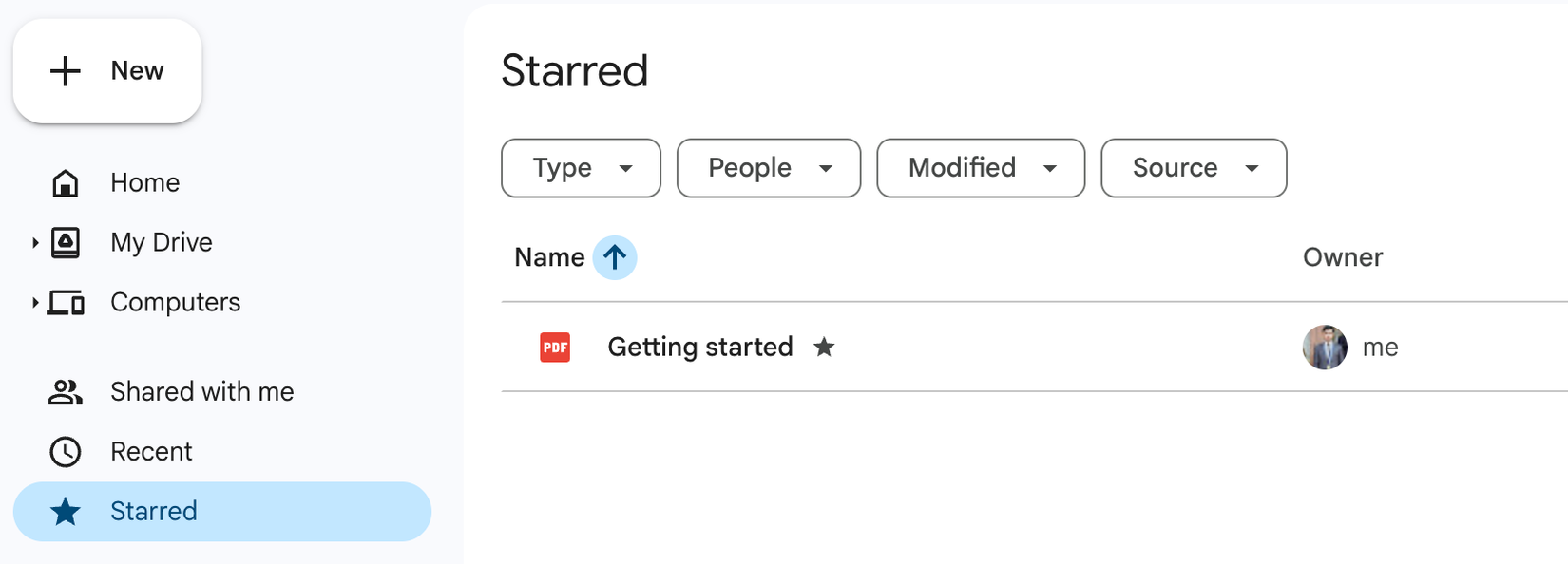1568x564 pixels.
Task: Open the Modified filter dropdown
Action: [980, 168]
